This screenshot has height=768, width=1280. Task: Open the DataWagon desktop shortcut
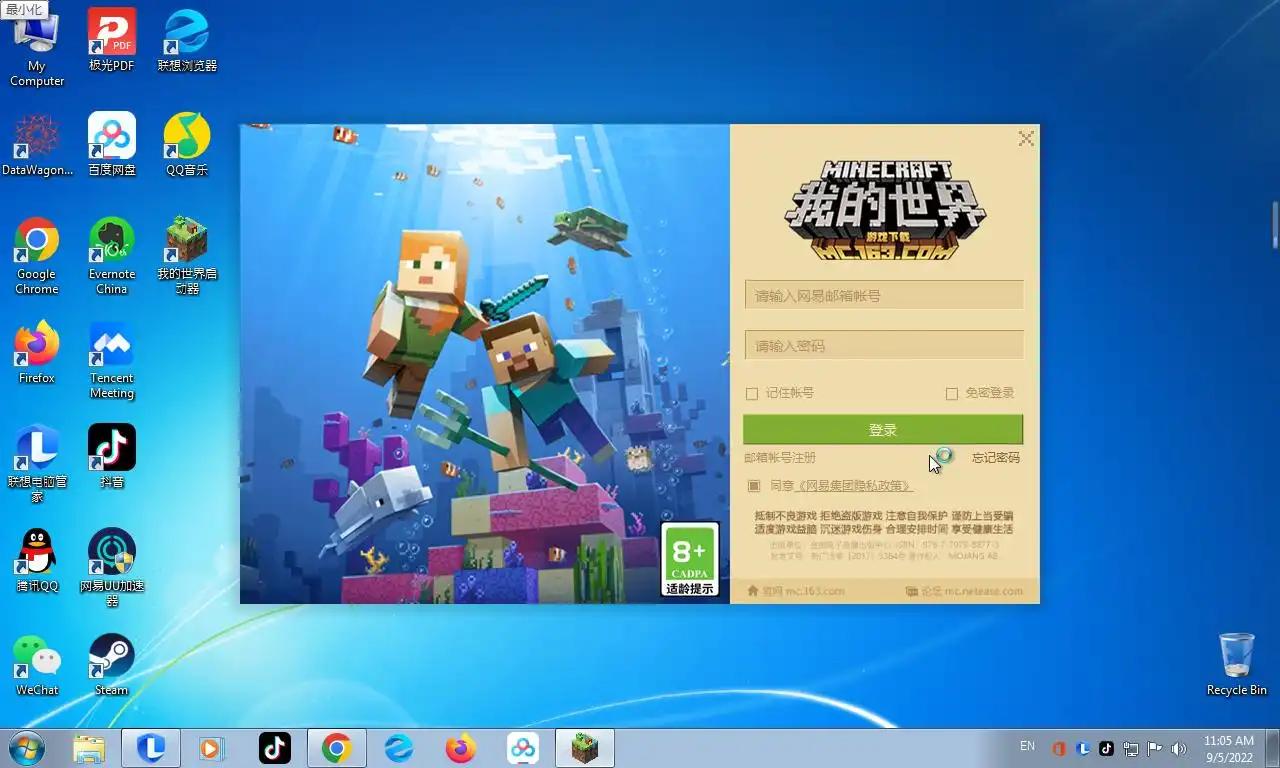pos(37,145)
